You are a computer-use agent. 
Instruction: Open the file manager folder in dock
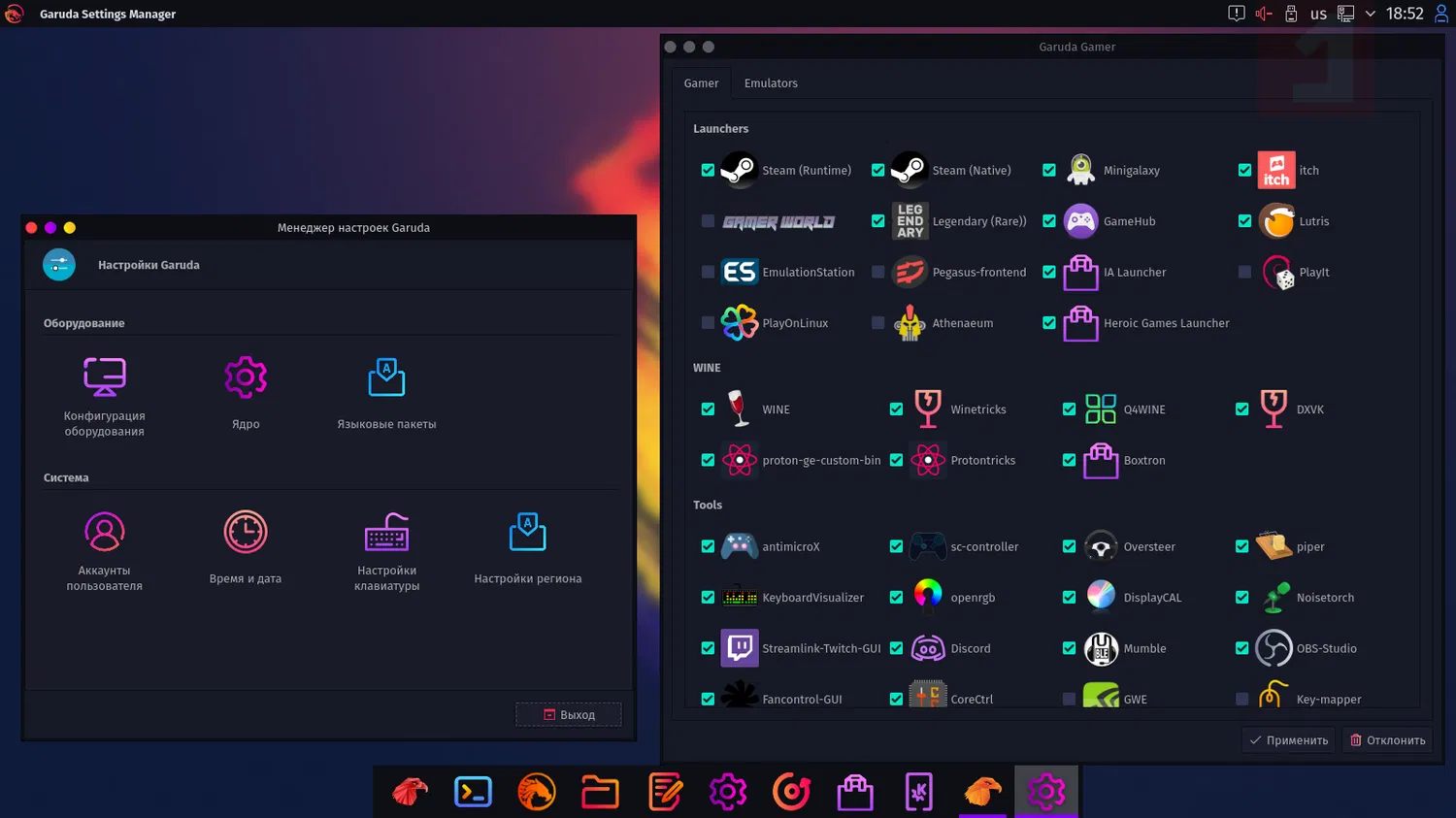pos(600,792)
